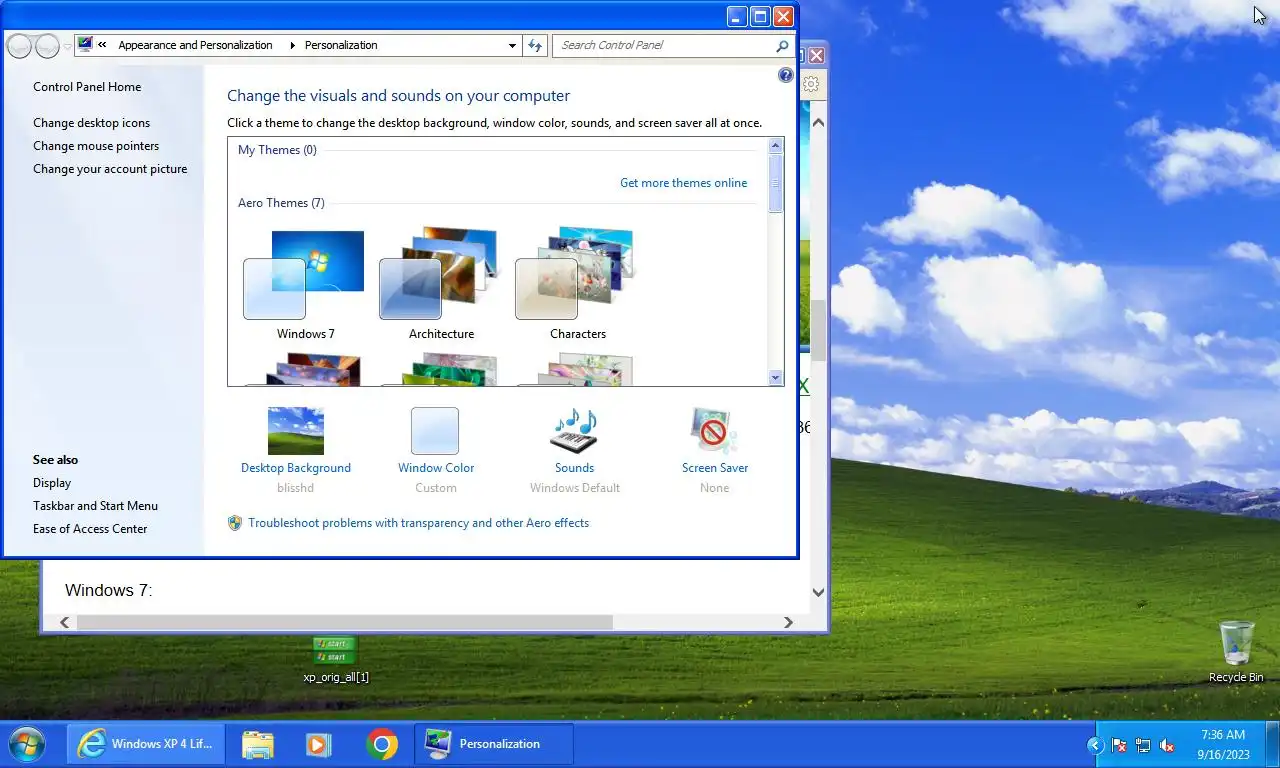This screenshot has width=1280, height=768.
Task: Click the theme list scroll-down arrow
Action: [x=776, y=377]
